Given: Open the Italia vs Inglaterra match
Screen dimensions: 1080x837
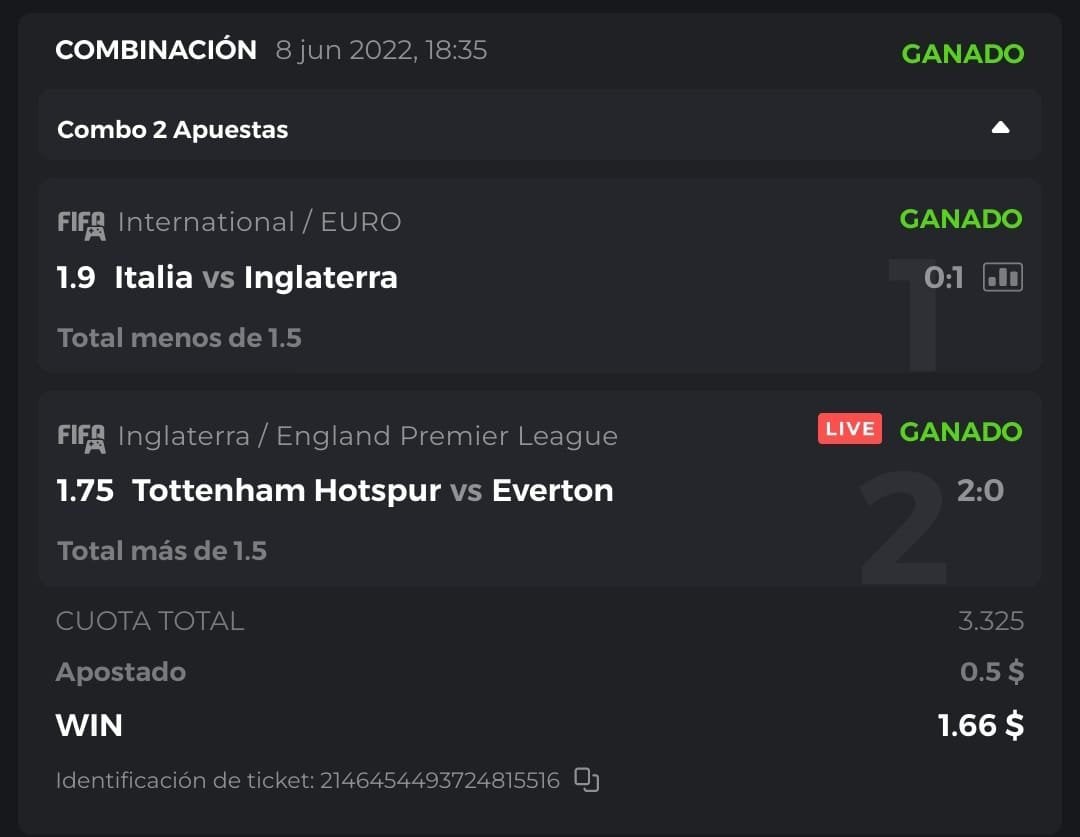Looking at the screenshot, I should click(255, 277).
